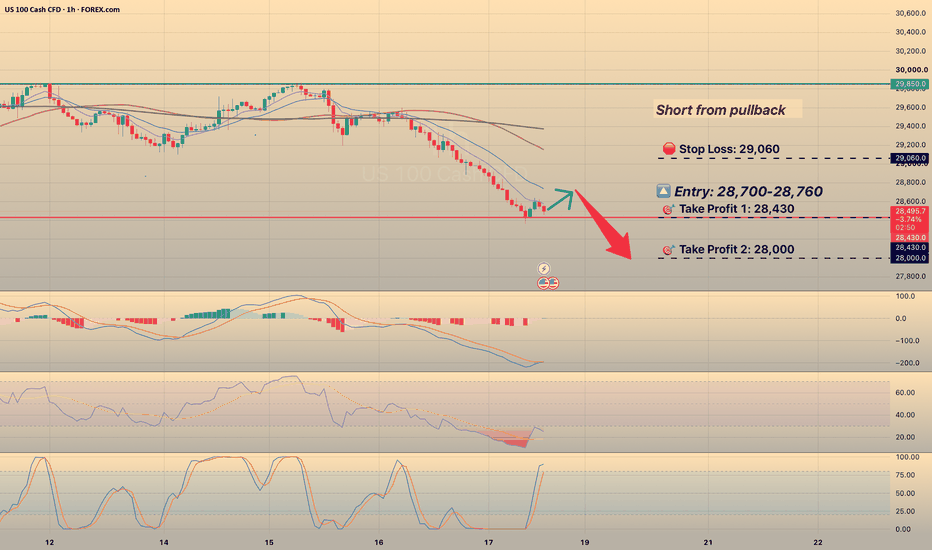This screenshot has height=550, width=932.
Task: Click date 14 on time axis
Action: coord(164,542)
